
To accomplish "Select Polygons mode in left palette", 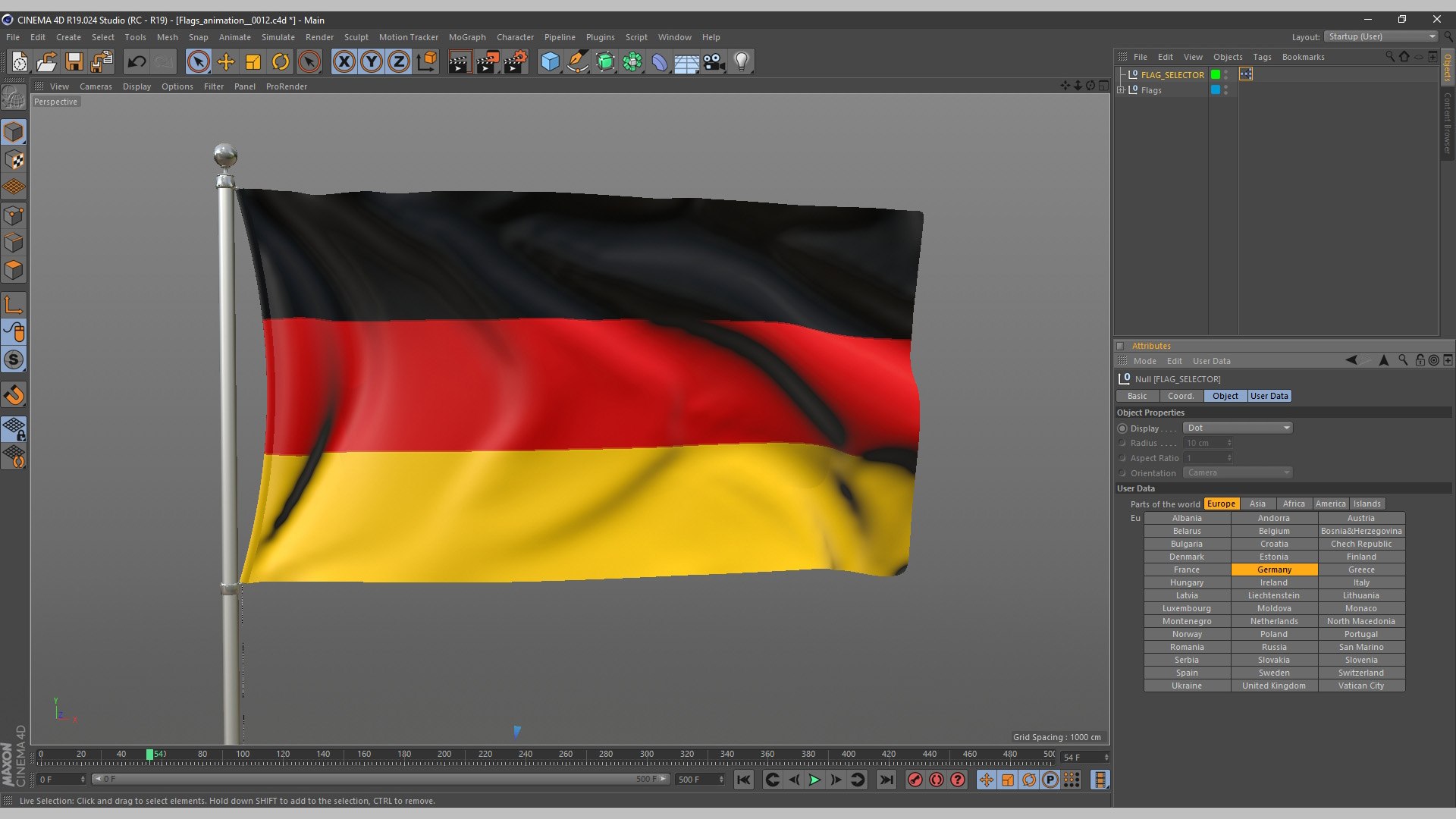I will (14, 270).
